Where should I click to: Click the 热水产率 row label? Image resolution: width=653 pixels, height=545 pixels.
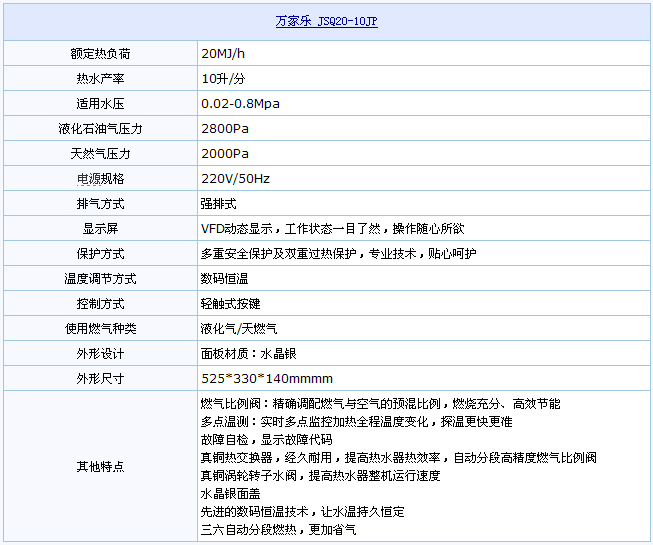[x=100, y=78]
